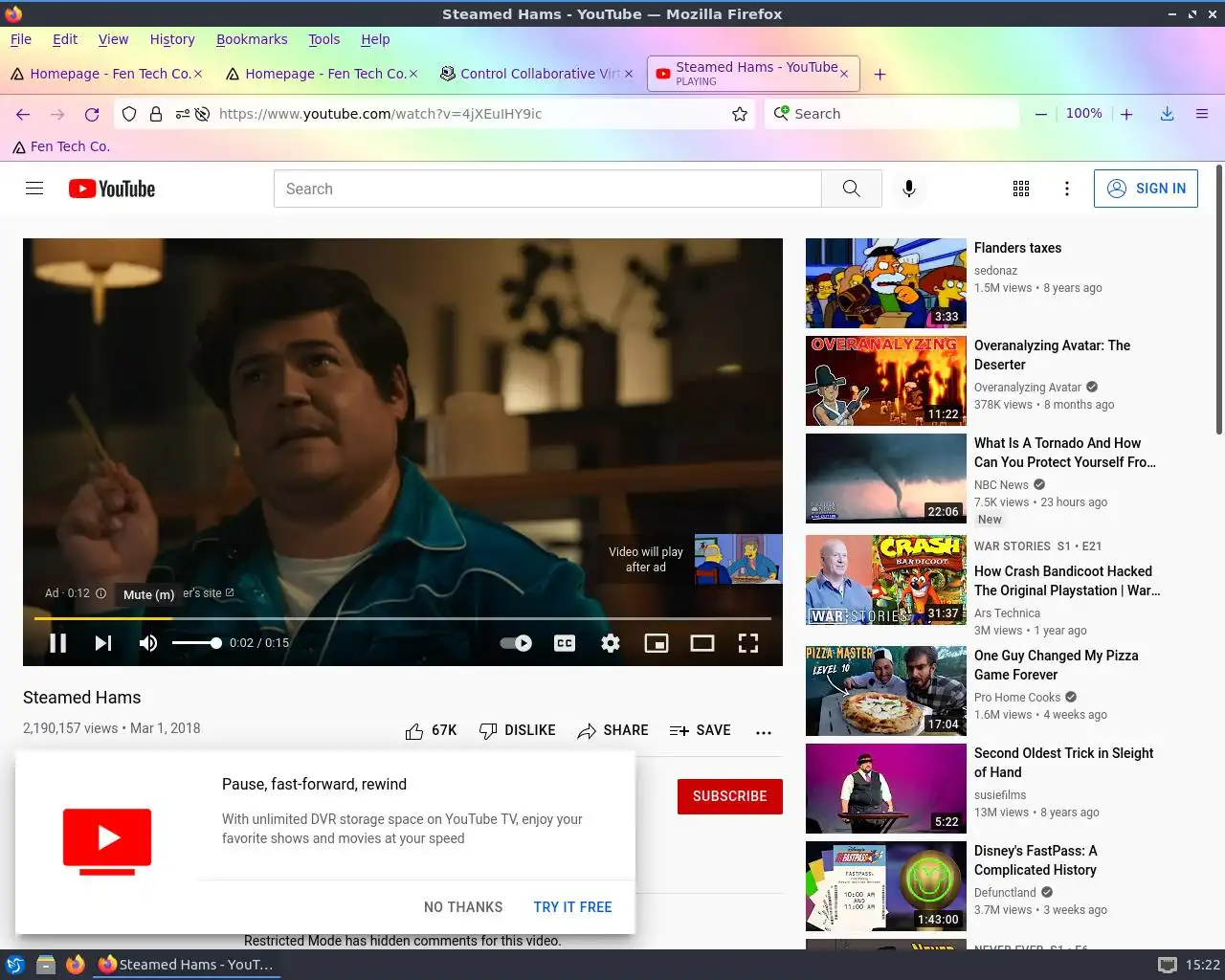Open Disney's FastPass video title
The width and height of the screenshot is (1225, 980).
tap(1036, 860)
